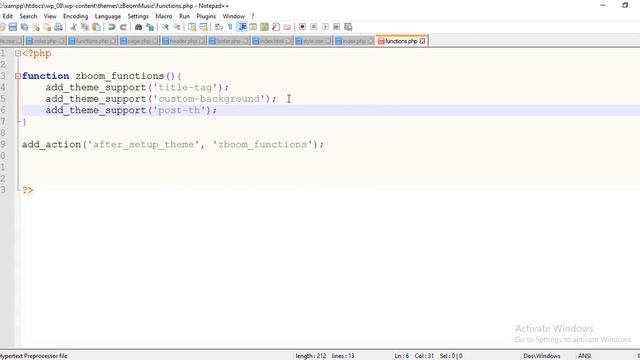The width and height of the screenshot is (640, 360).
Task: Undo with the green arrow icon
Action: click(x=111, y=27)
